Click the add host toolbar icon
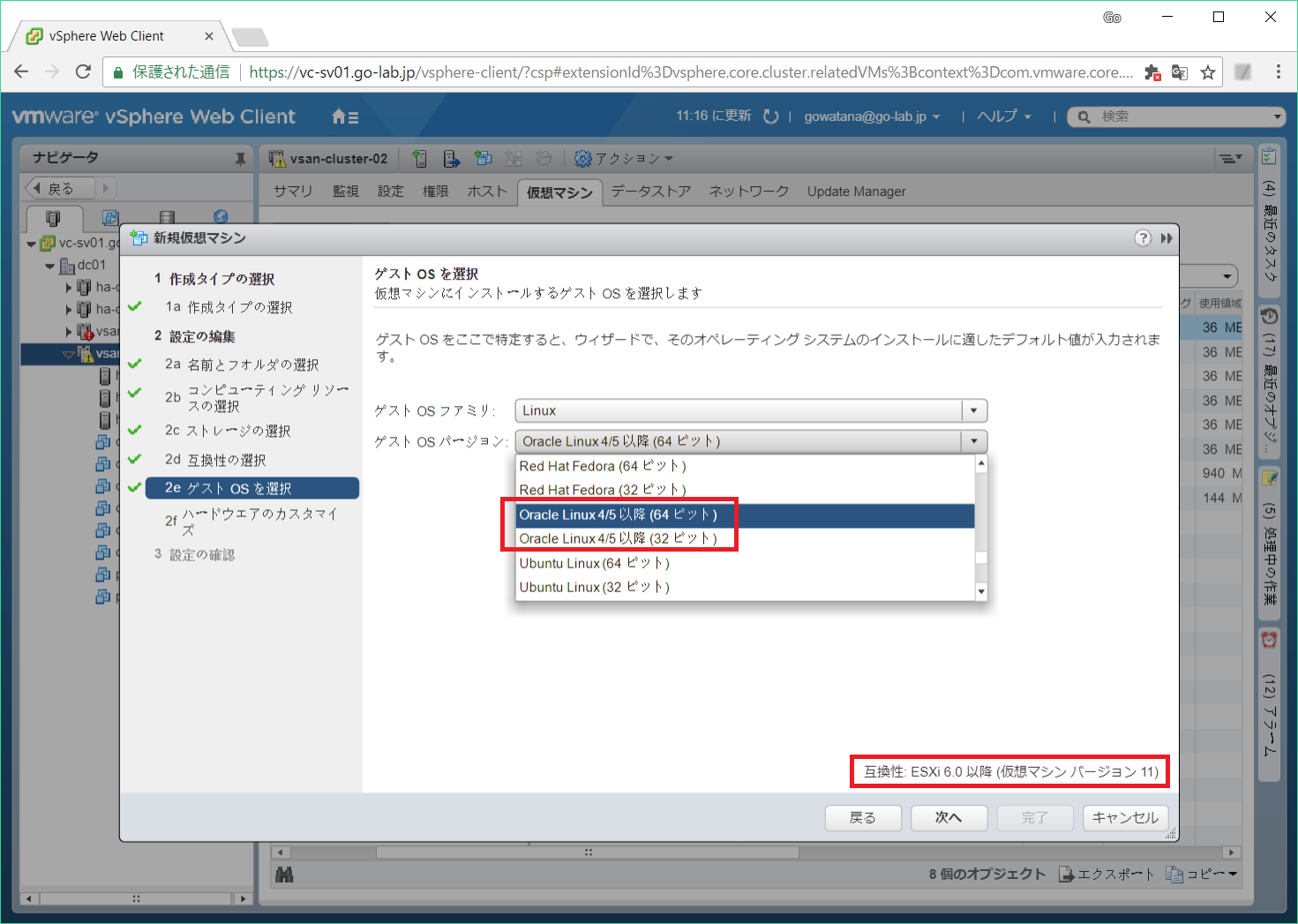This screenshot has height=924, width=1298. (x=420, y=159)
